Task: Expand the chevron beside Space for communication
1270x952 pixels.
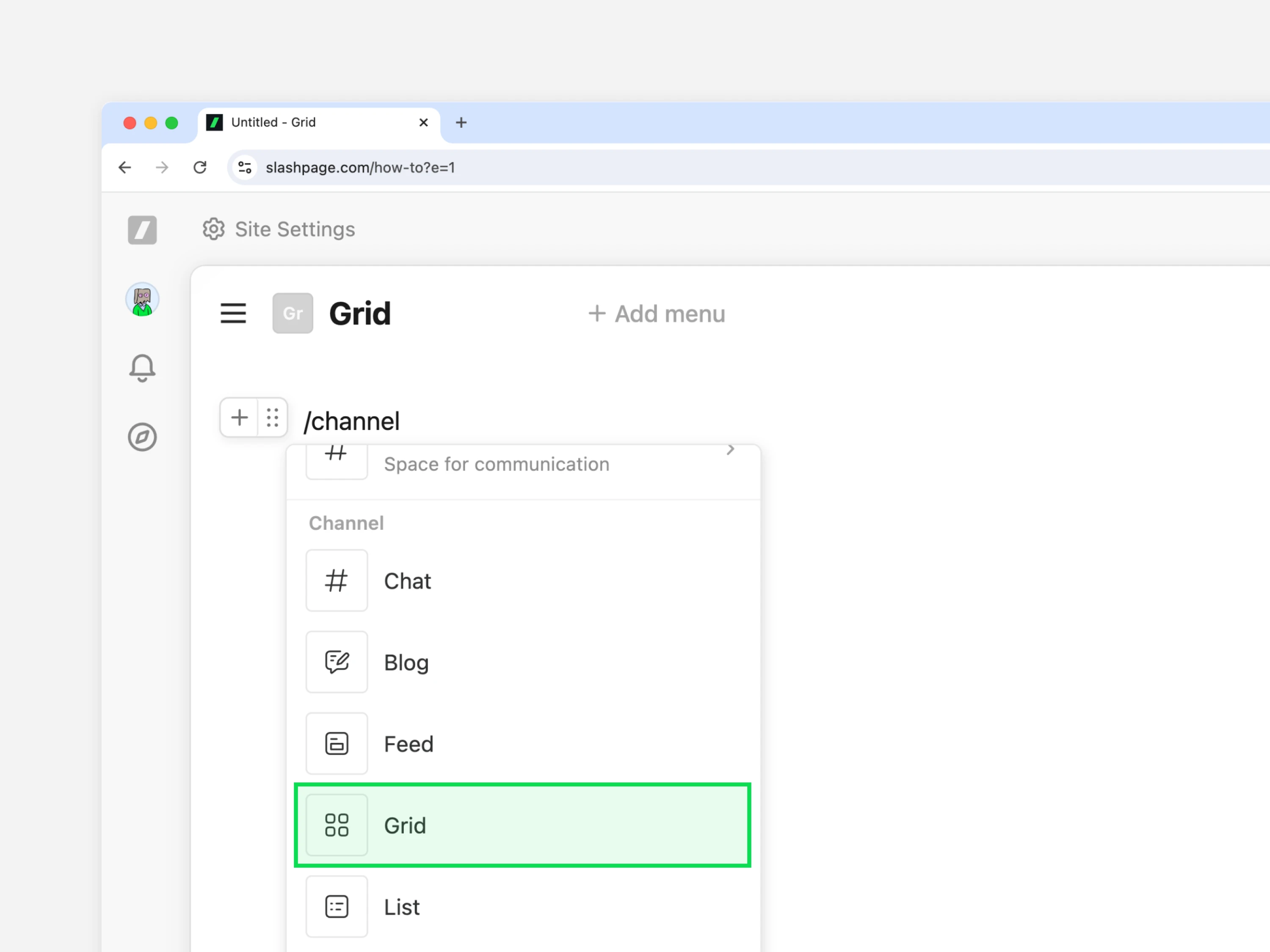Action: click(x=730, y=449)
